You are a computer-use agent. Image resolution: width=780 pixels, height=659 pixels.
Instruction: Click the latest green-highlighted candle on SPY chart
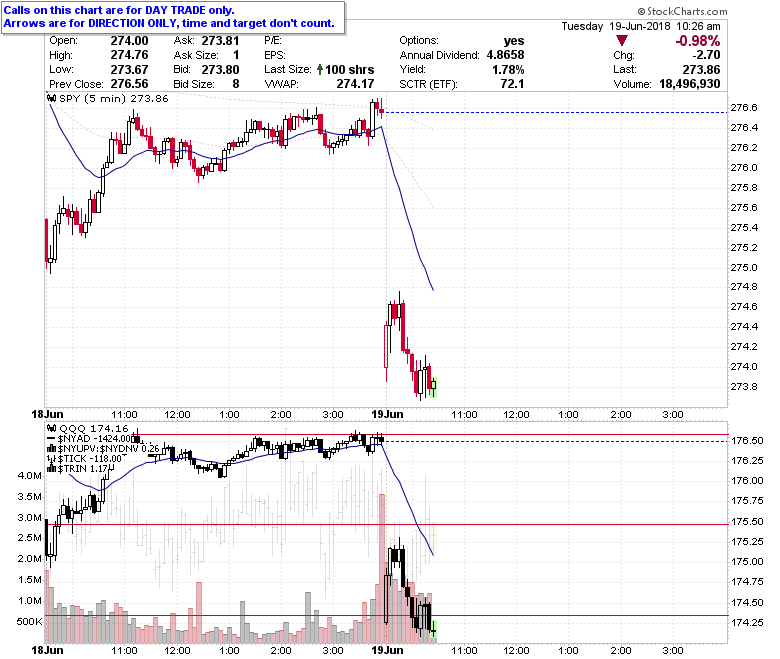[x=434, y=387]
